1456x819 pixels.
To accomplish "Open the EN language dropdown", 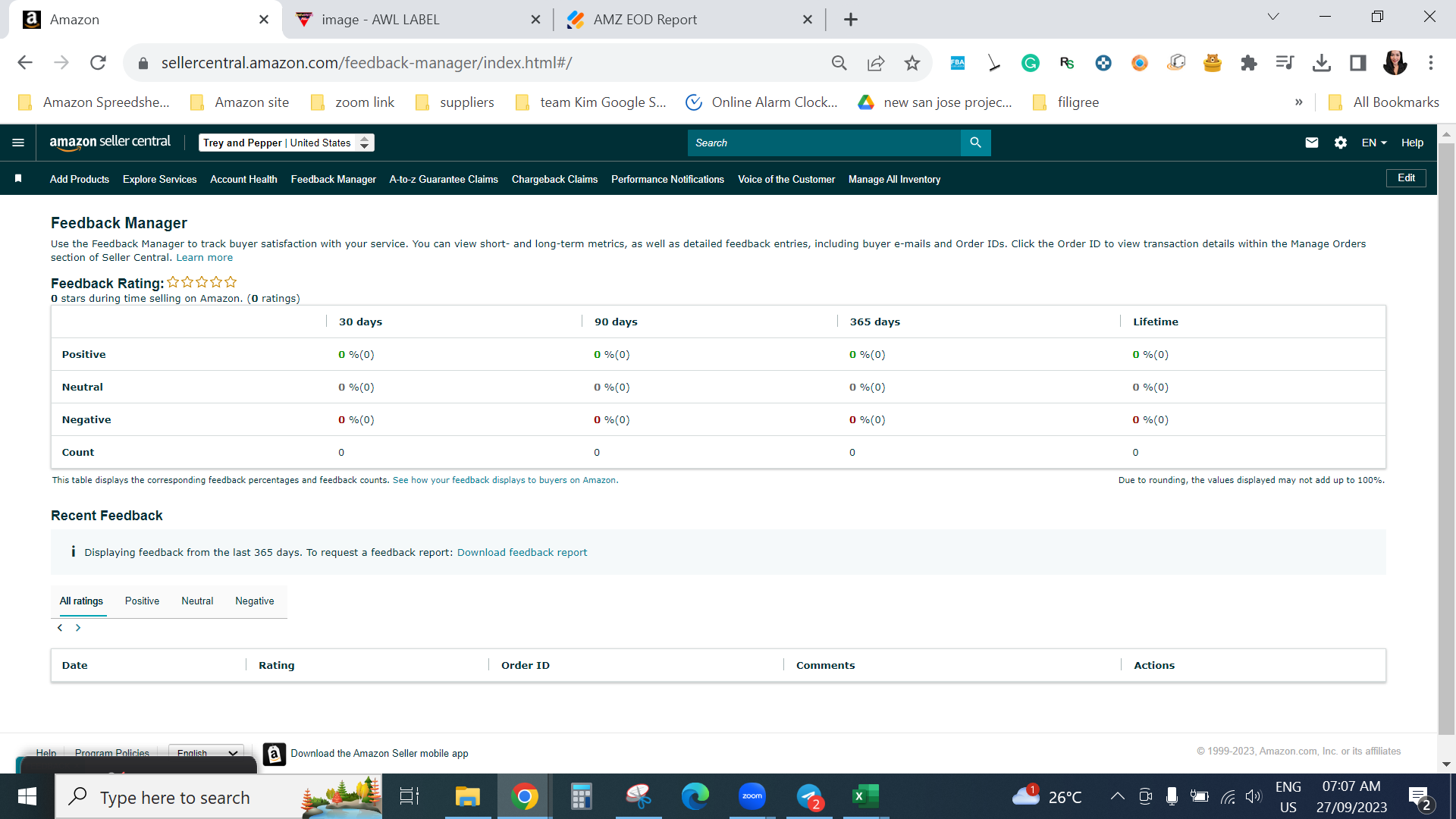I will pyautogui.click(x=1373, y=143).
